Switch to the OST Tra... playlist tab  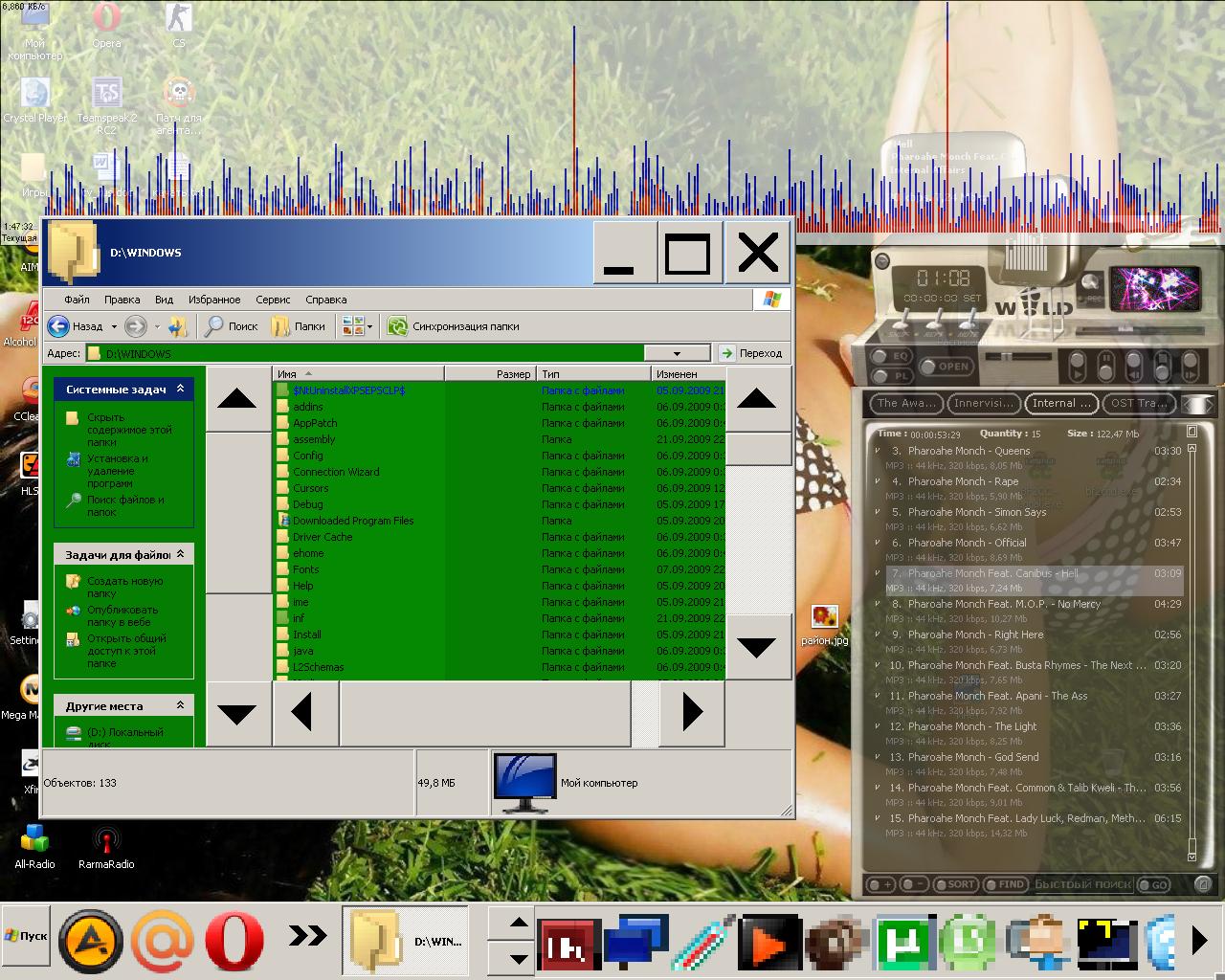[1138, 403]
